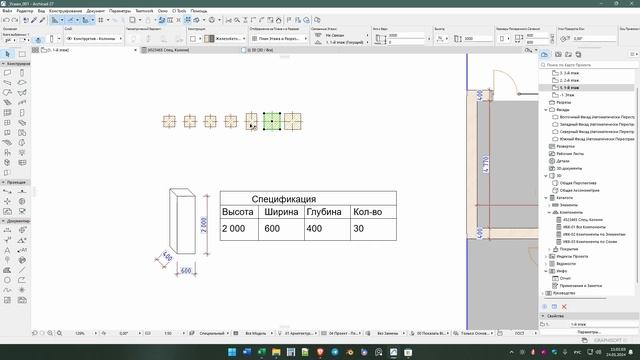Image resolution: width=640 pixels, height=360 pixels.
Task: Click the red delete X in Navigator
Action: pos(564,307)
